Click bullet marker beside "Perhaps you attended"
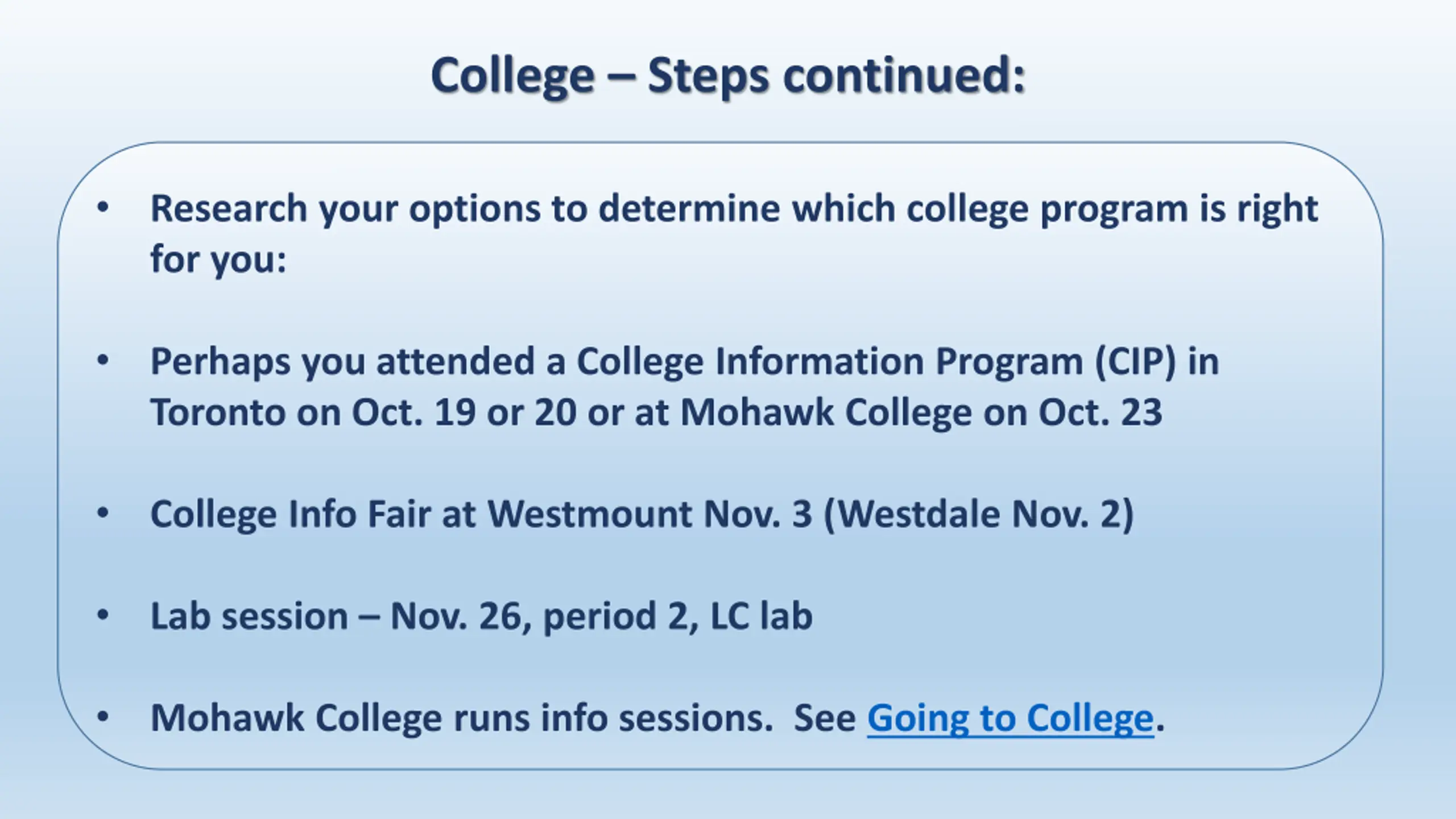 click(x=103, y=361)
